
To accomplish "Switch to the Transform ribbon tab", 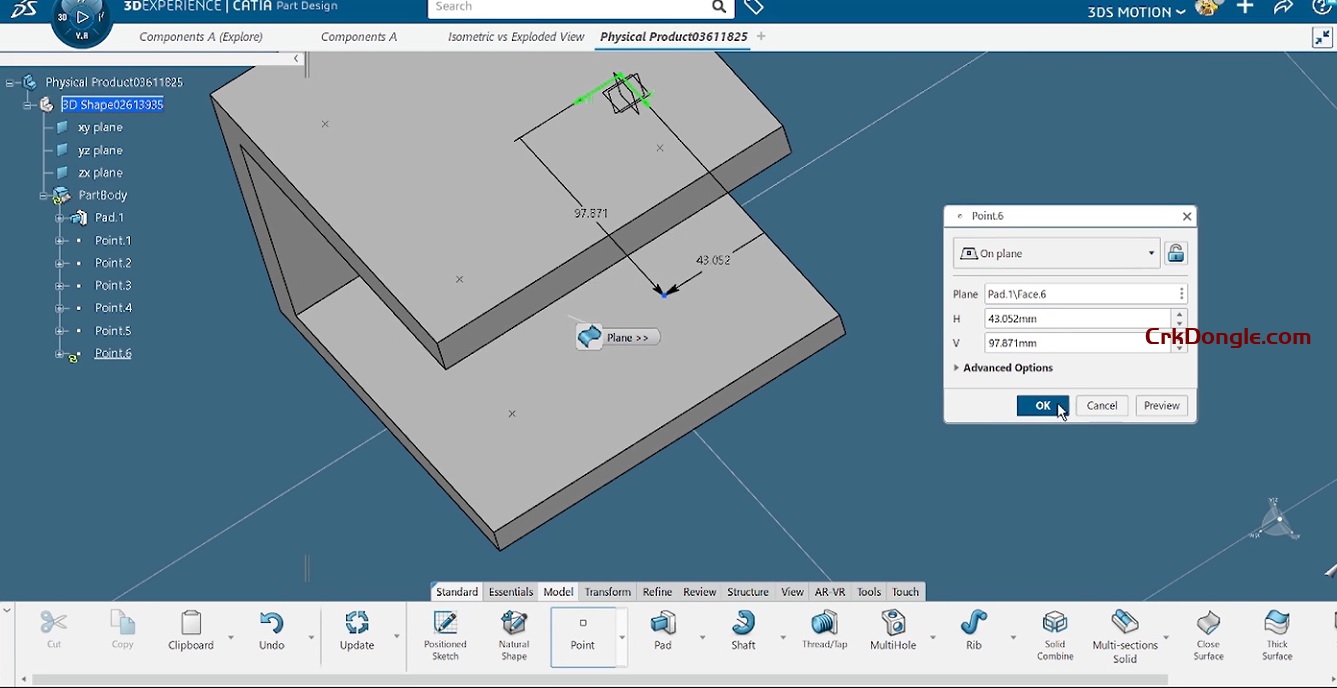I will [607, 591].
